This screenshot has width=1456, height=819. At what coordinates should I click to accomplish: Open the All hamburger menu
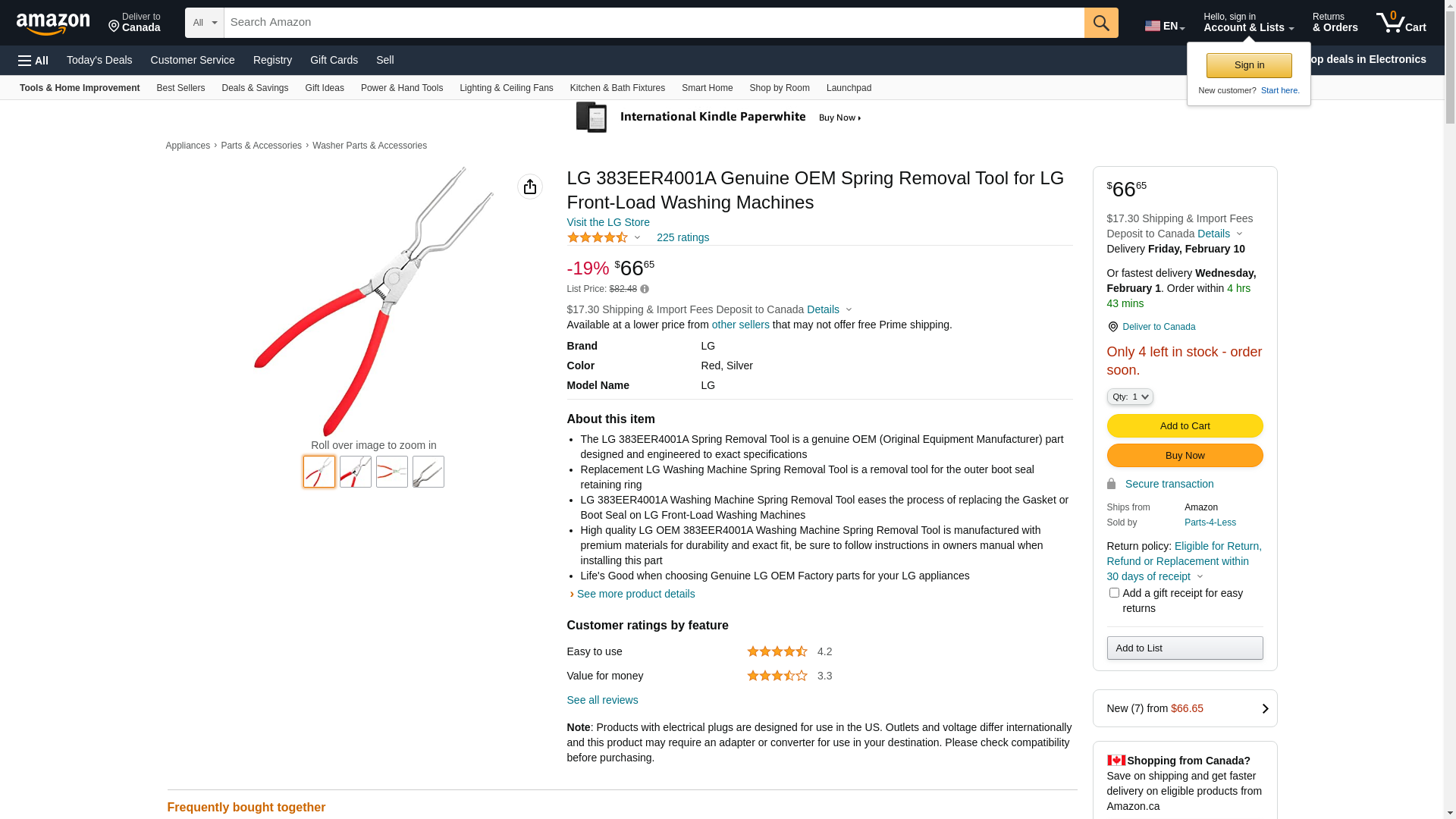33,61
